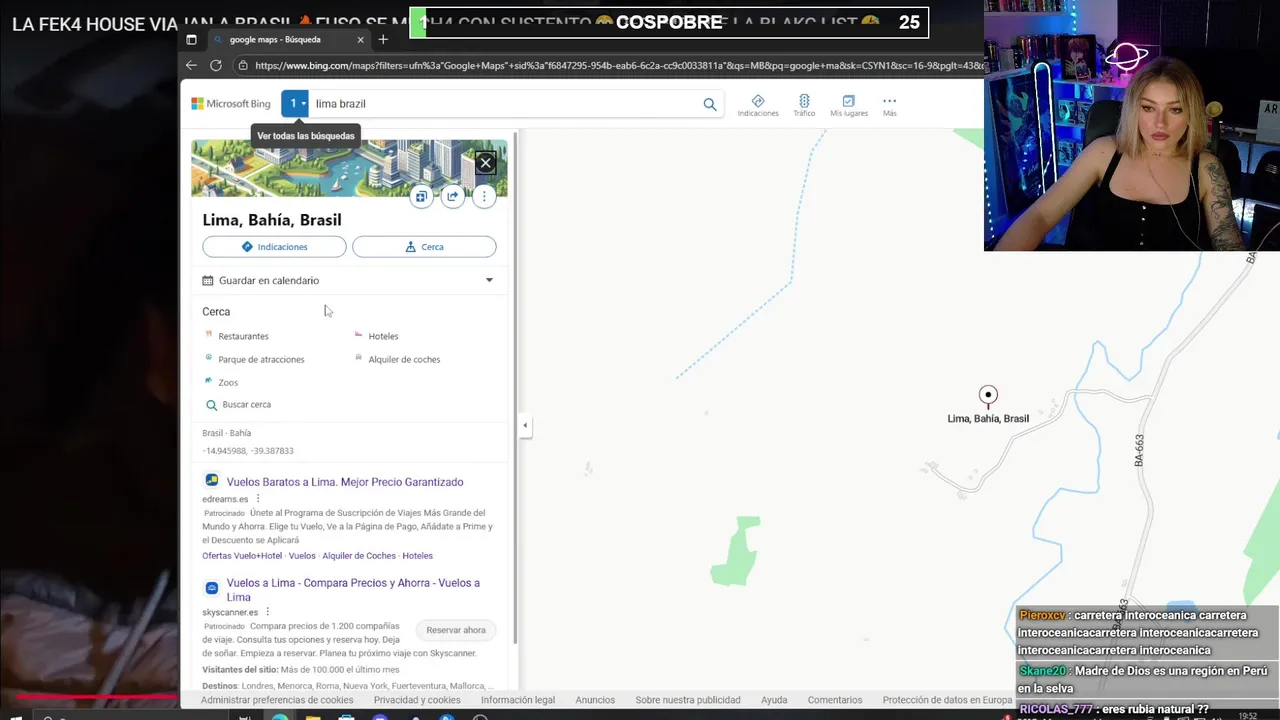Viewport: 1280px width, 720px height.
Task: Click the "Reservar ahora" button
Action: [x=456, y=630]
